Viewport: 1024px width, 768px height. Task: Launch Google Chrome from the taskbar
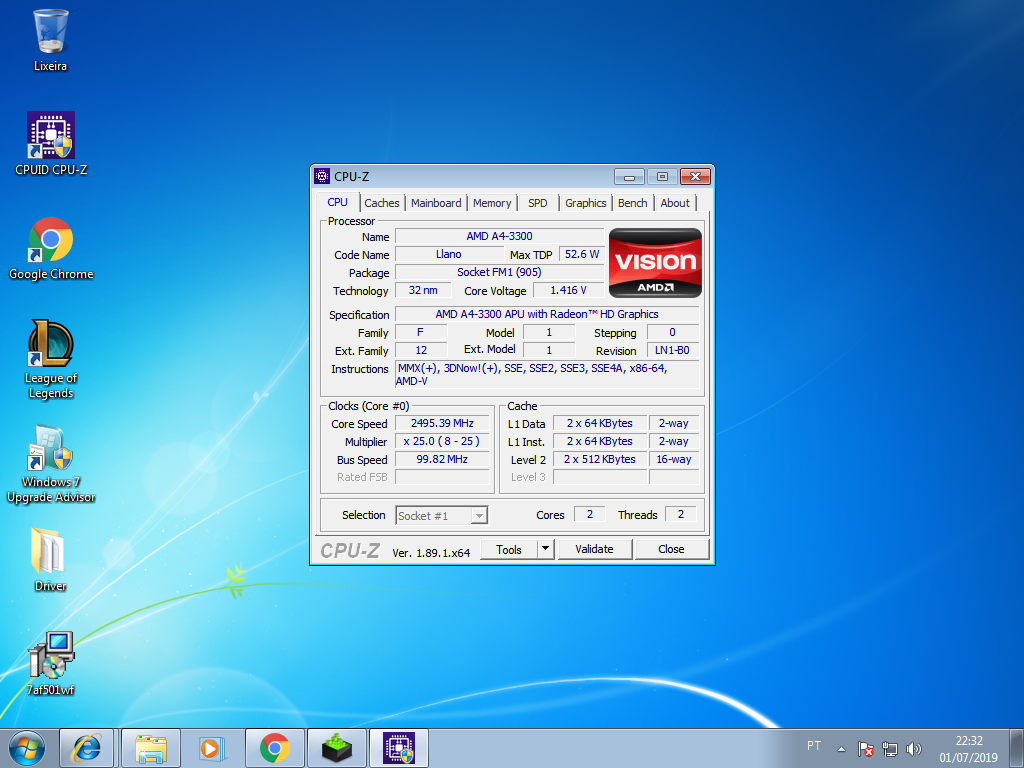[274, 748]
